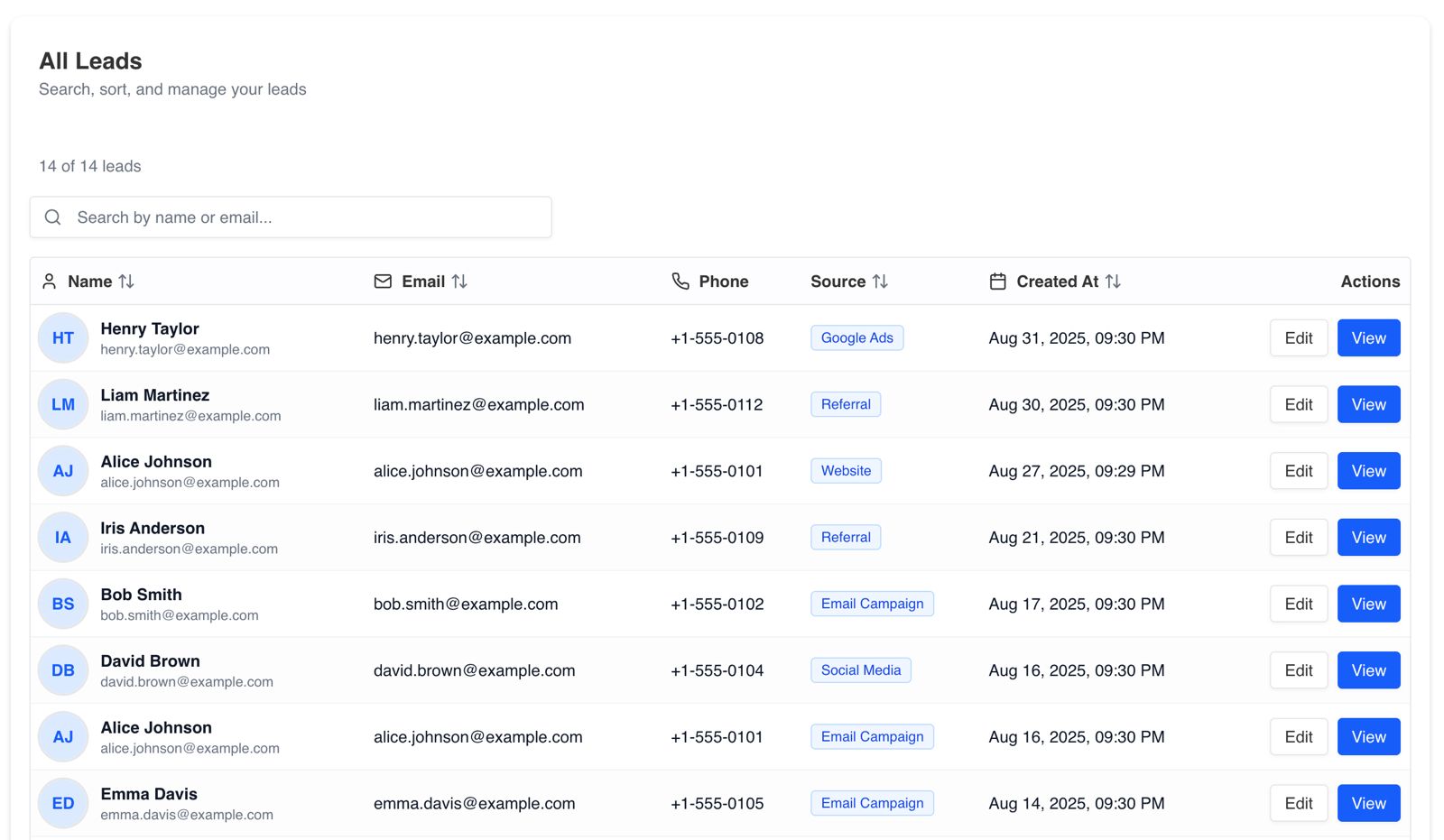The width and height of the screenshot is (1444, 840).
Task: Click Henry Taylor's HT avatar circle
Action: (x=62, y=337)
